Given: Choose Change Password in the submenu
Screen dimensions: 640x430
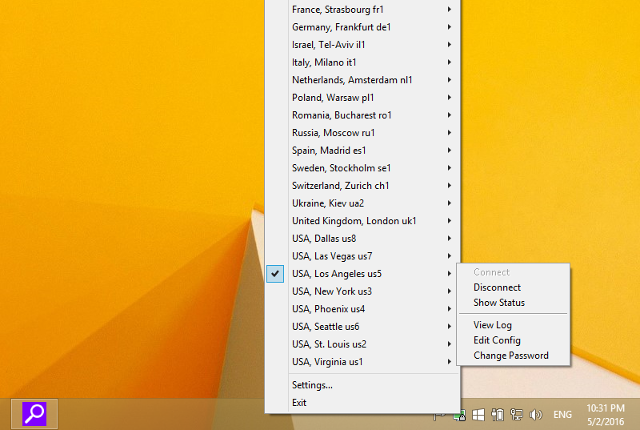Looking at the screenshot, I should (513, 356).
